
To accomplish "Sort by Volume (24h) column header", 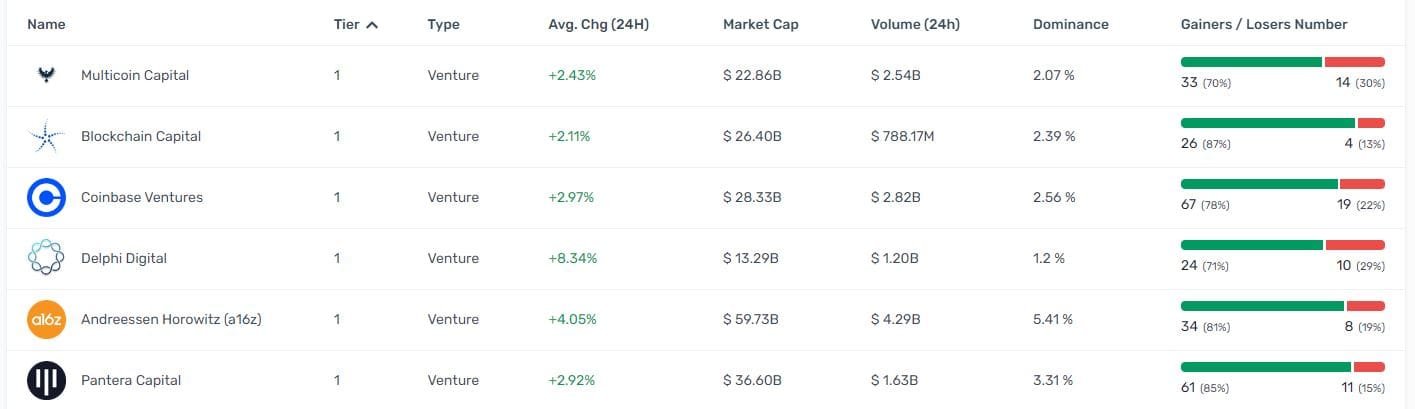I will pyautogui.click(x=915, y=24).
